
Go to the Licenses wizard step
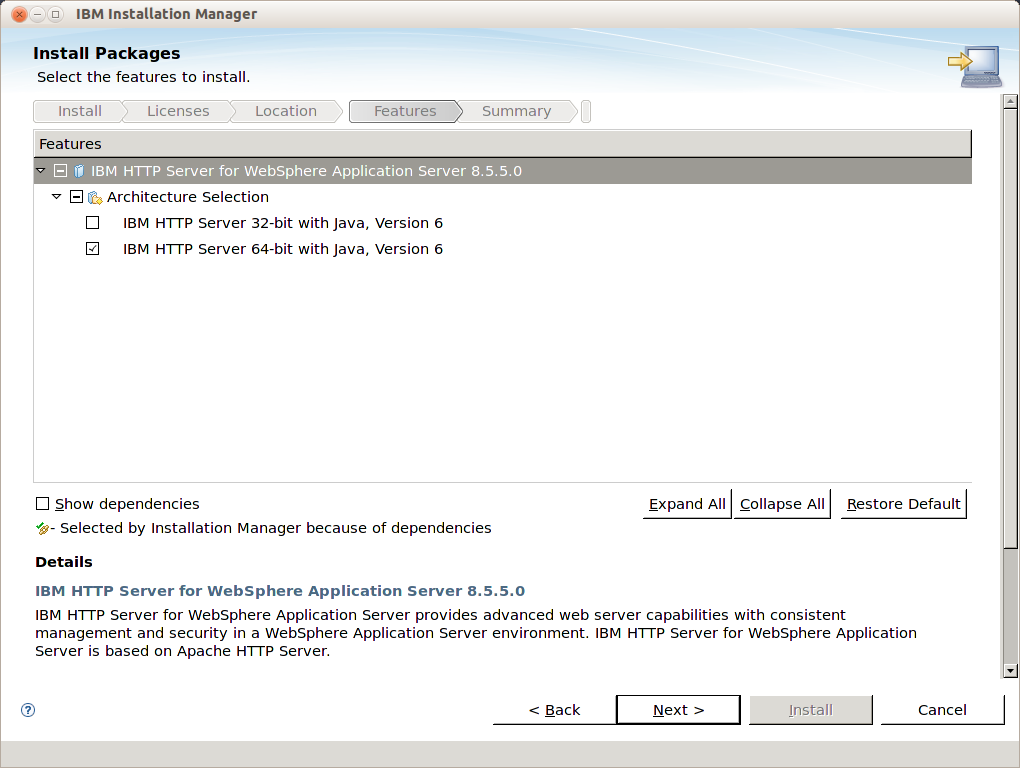coord(178,111)
